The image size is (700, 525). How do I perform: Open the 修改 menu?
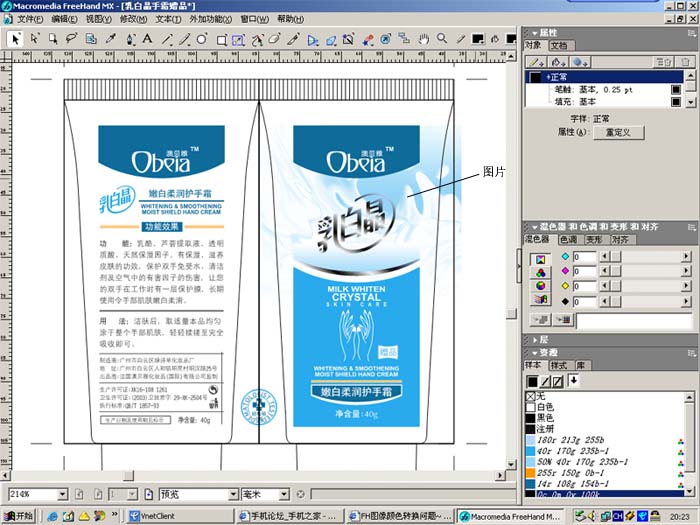tap(133, 19)
